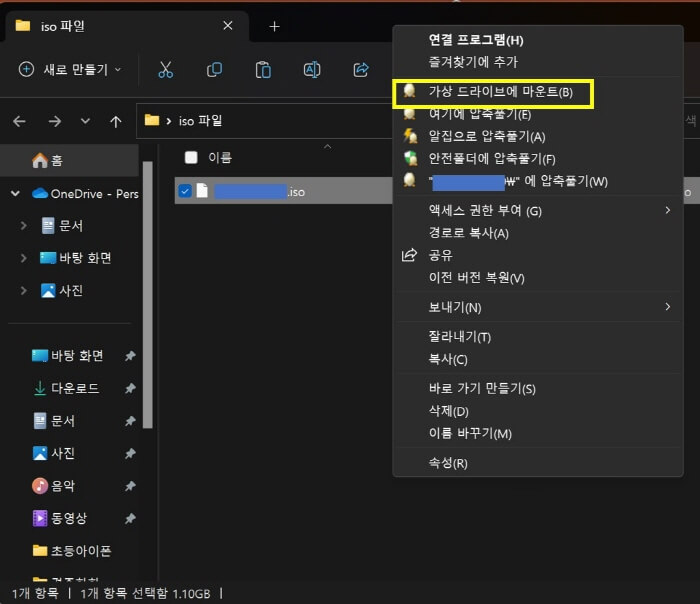The image size is (700, 604).
Task: Click the pin icon beside 음악
Action: click(130, 486)
